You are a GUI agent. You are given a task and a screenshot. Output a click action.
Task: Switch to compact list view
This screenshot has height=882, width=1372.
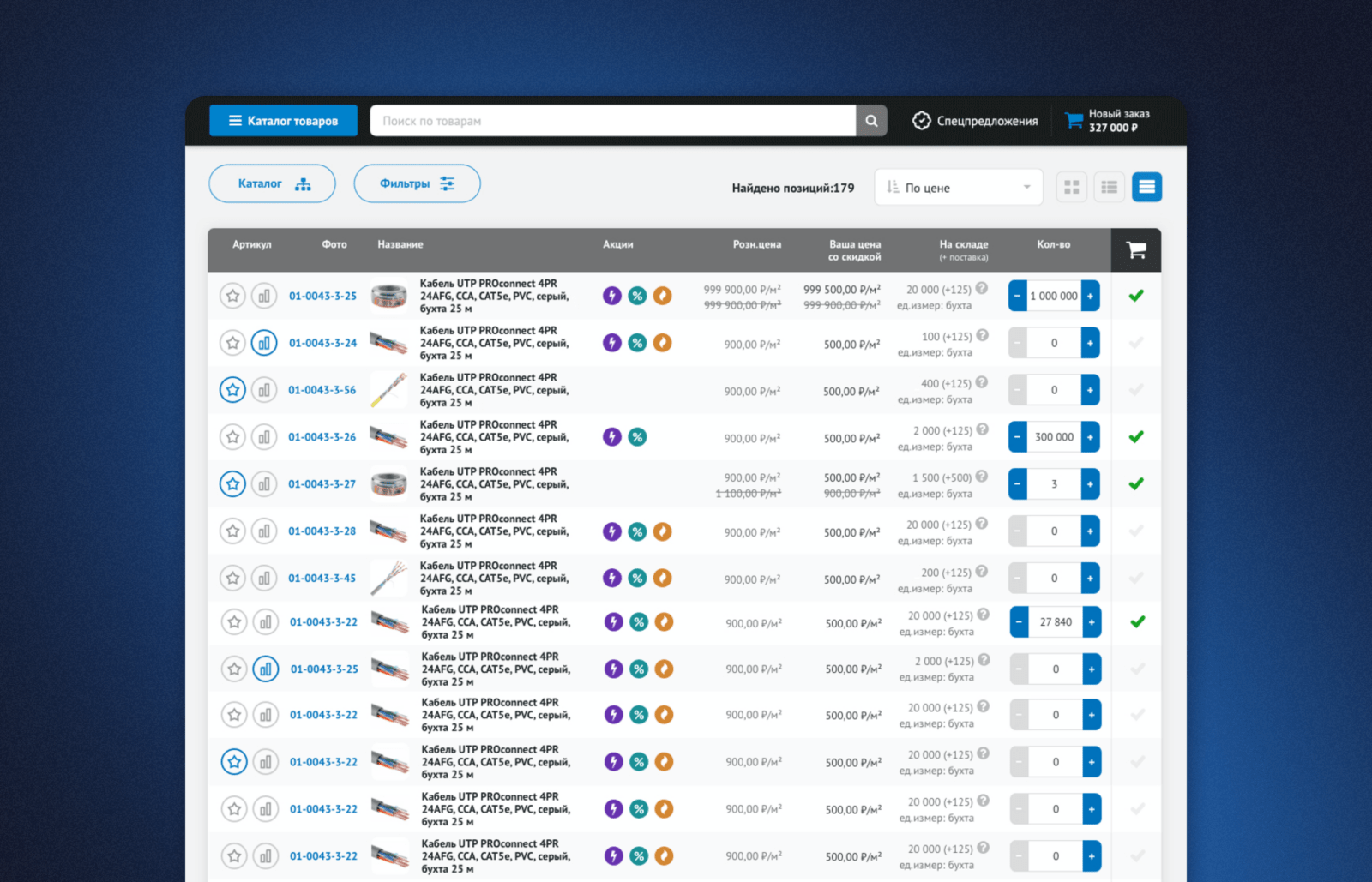click(x=1109, y=187)
